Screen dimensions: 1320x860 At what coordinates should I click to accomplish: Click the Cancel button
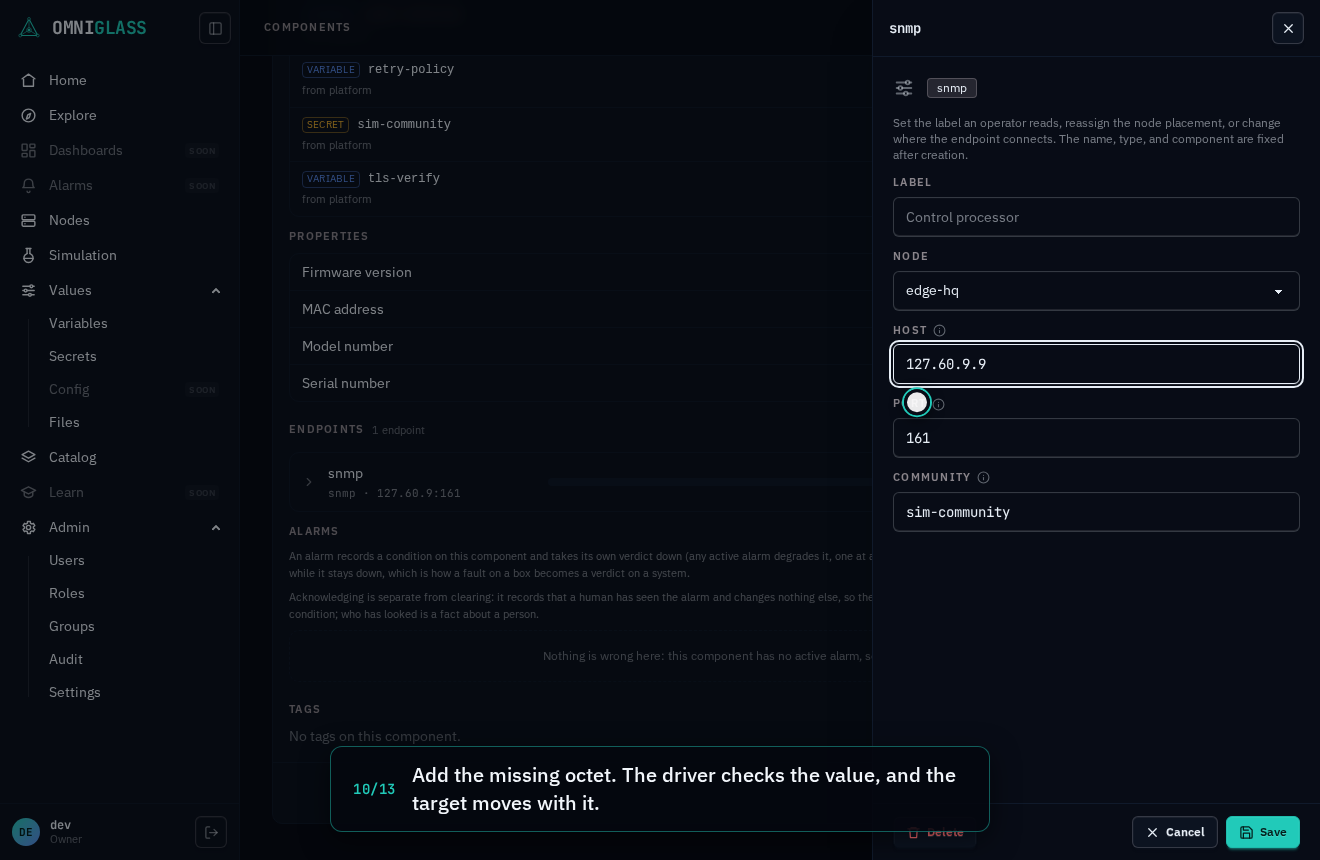(x=1175, y=832)
